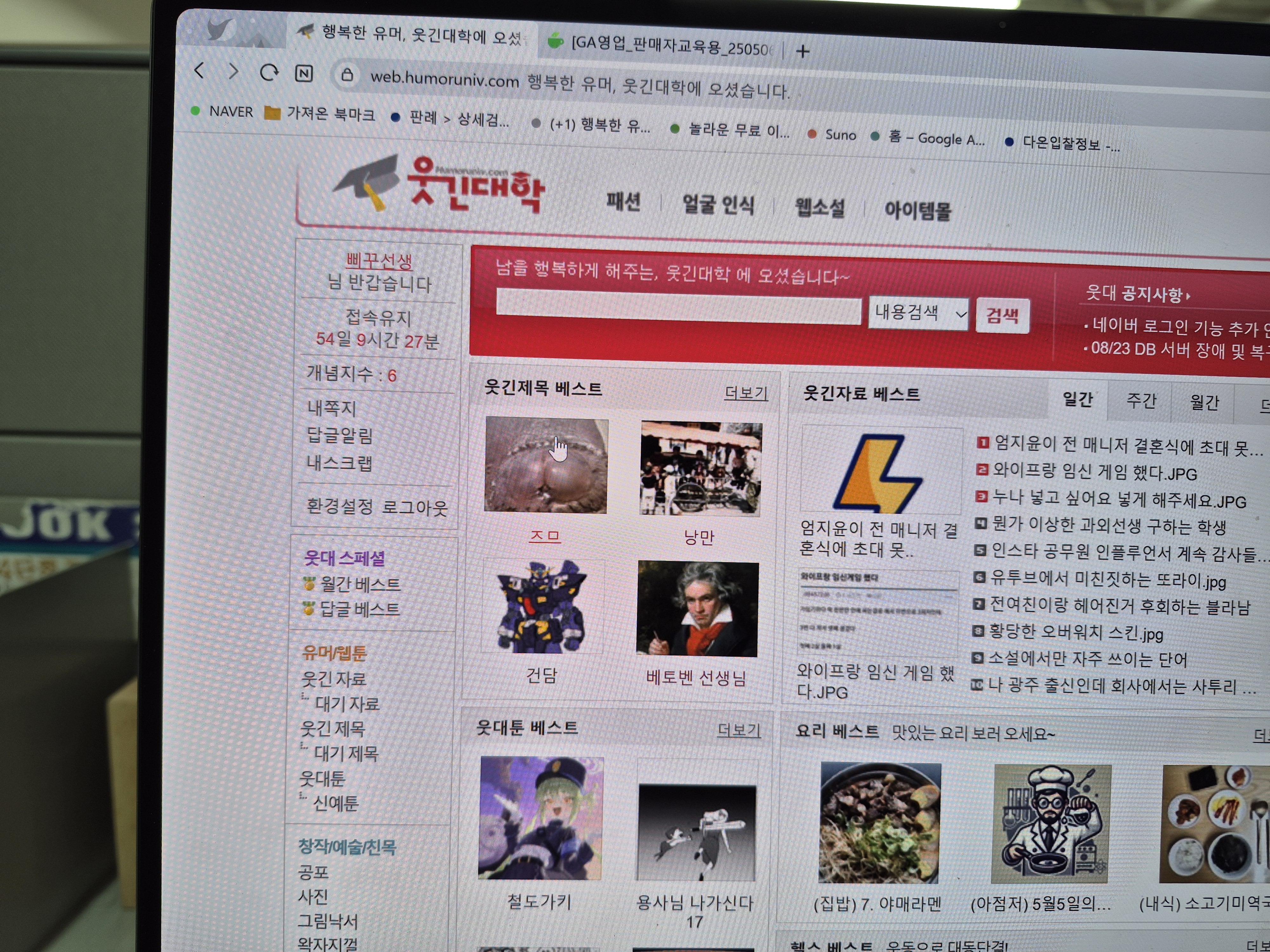This screenshot has width=1270, height=952.
Task: Open the 건담 robot thumbnail
Action: (543, 606)
